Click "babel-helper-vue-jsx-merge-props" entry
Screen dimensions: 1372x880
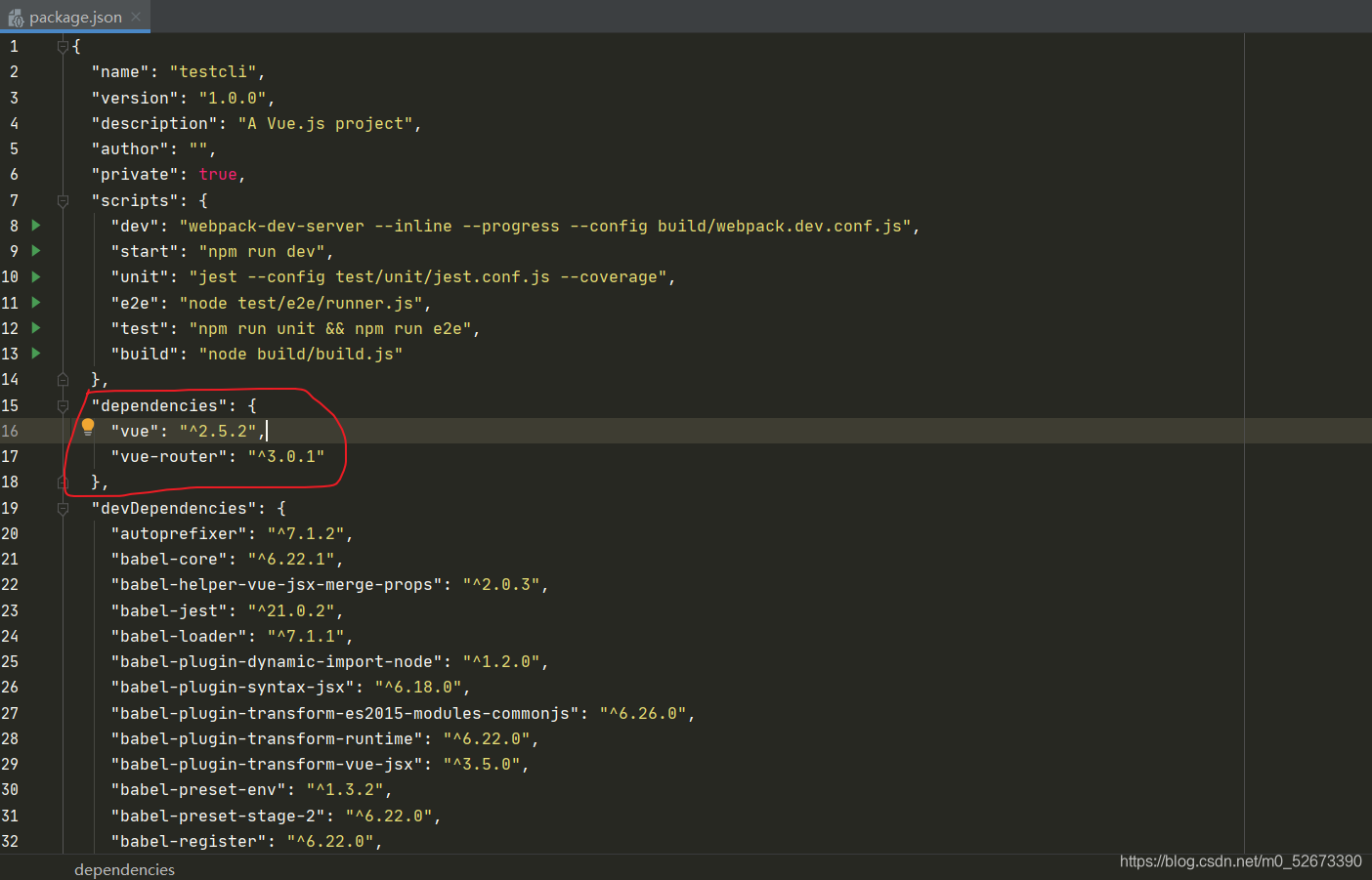[329, 584]
